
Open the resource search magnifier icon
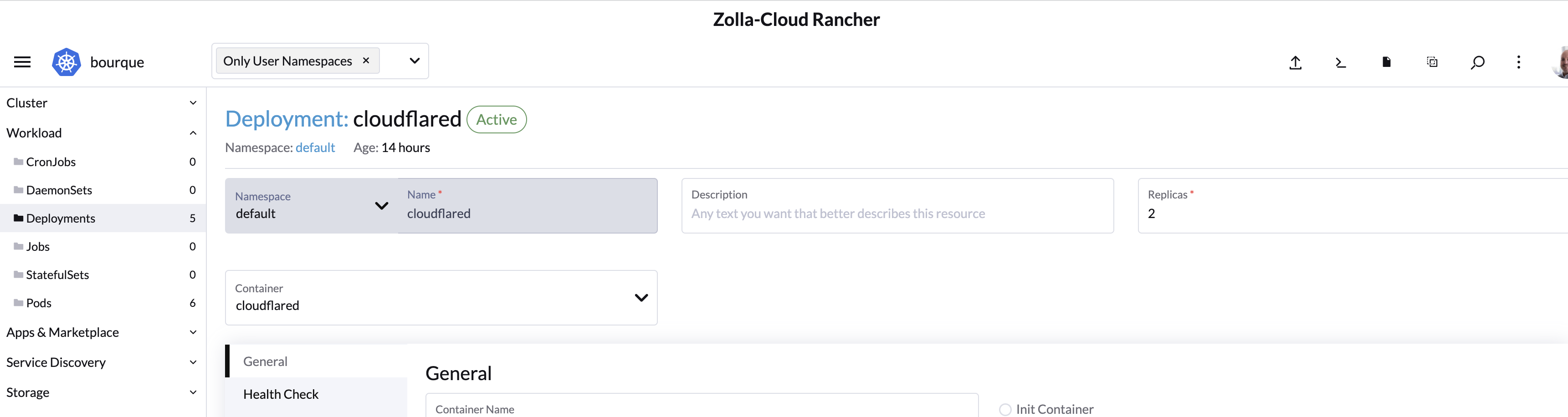coord(1477,61)
